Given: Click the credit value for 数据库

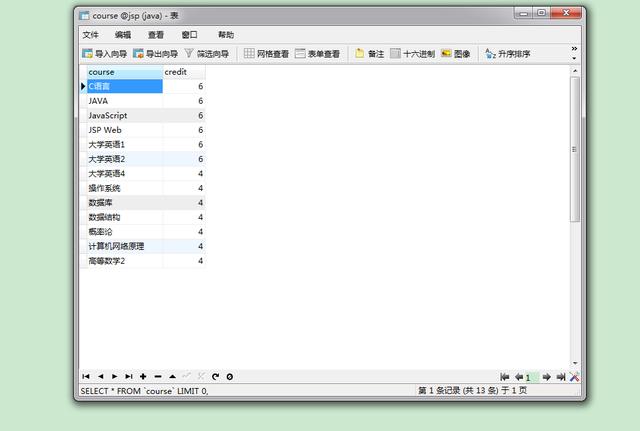Looking at the screenshot, I should (184, 202).
